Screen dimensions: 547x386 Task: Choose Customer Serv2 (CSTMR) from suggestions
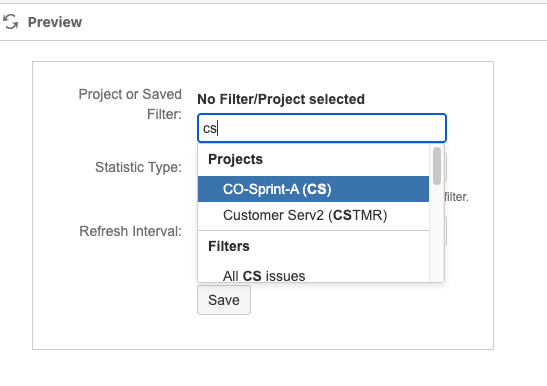pyautogui.click(x=313, y=215)
